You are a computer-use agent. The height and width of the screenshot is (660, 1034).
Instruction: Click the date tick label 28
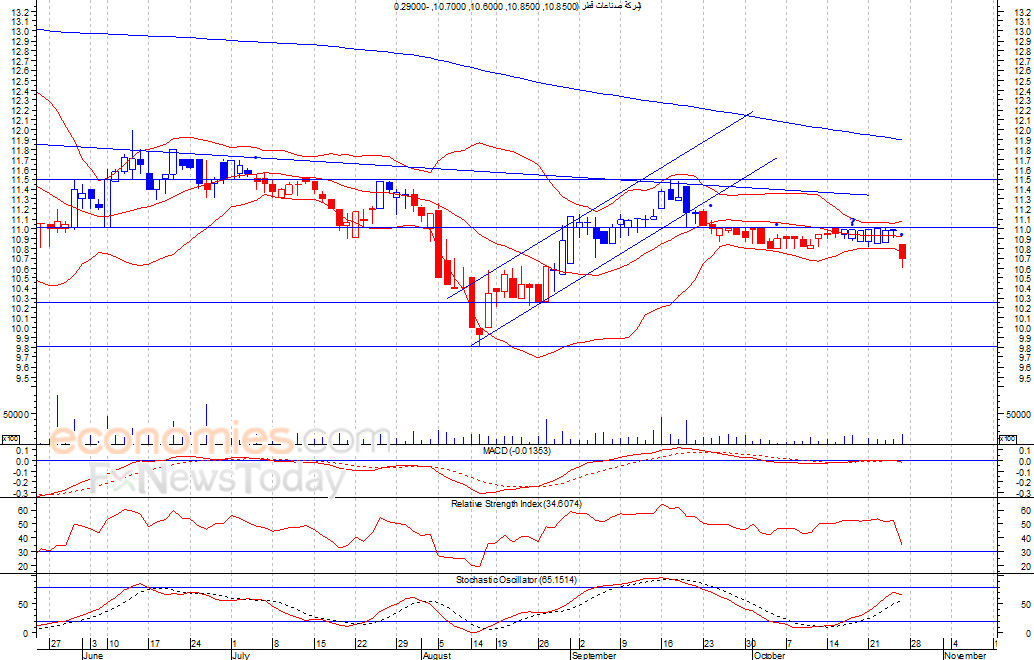tap(915, 644)
